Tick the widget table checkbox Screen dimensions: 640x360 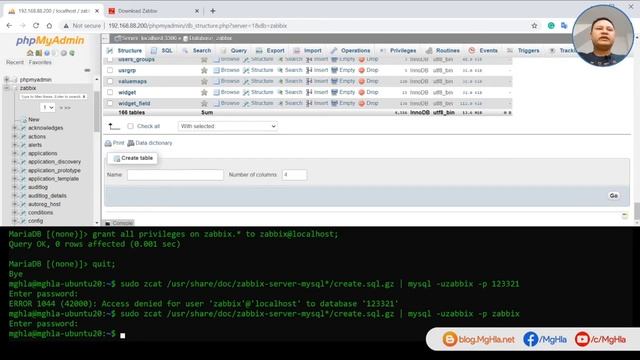coord(110,92)
